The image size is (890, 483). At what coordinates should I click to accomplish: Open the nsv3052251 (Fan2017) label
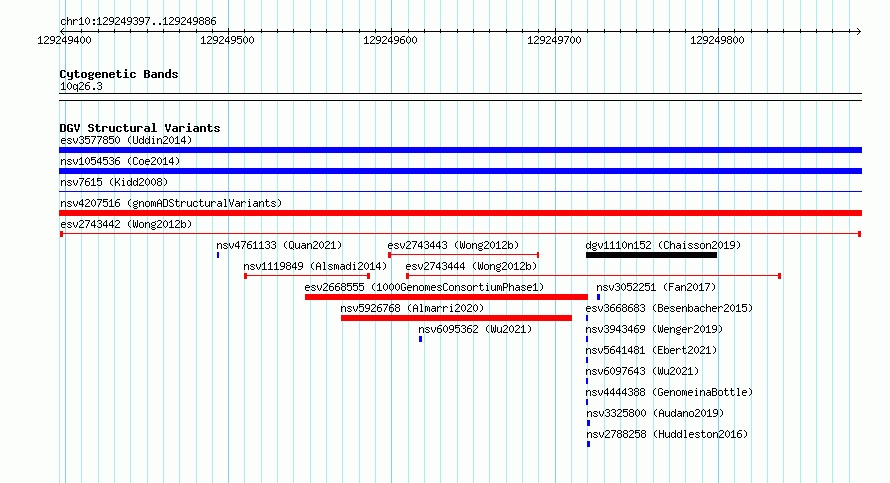[x=656, y=287]
